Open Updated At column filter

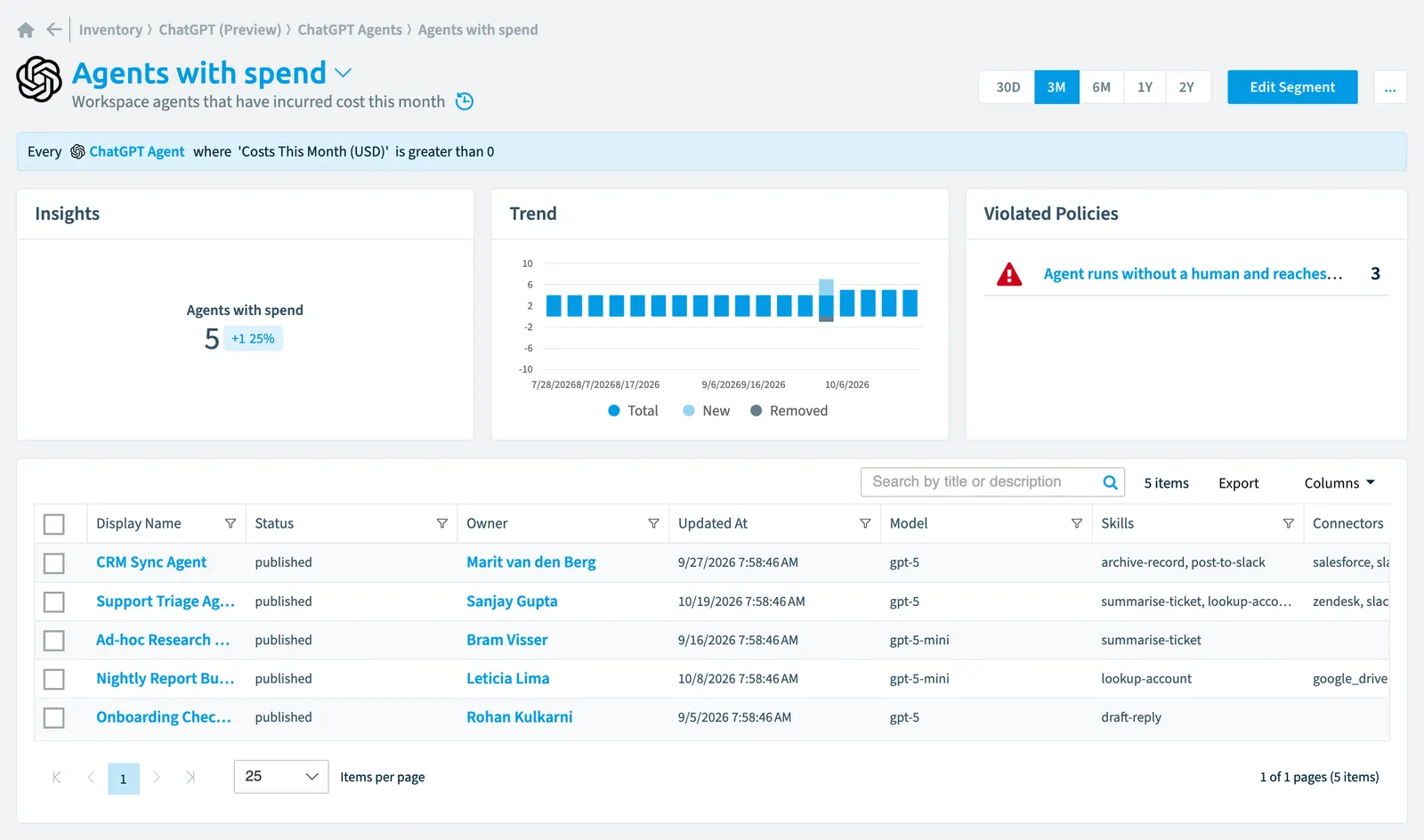pyautogui.click(x=865, y=523)
